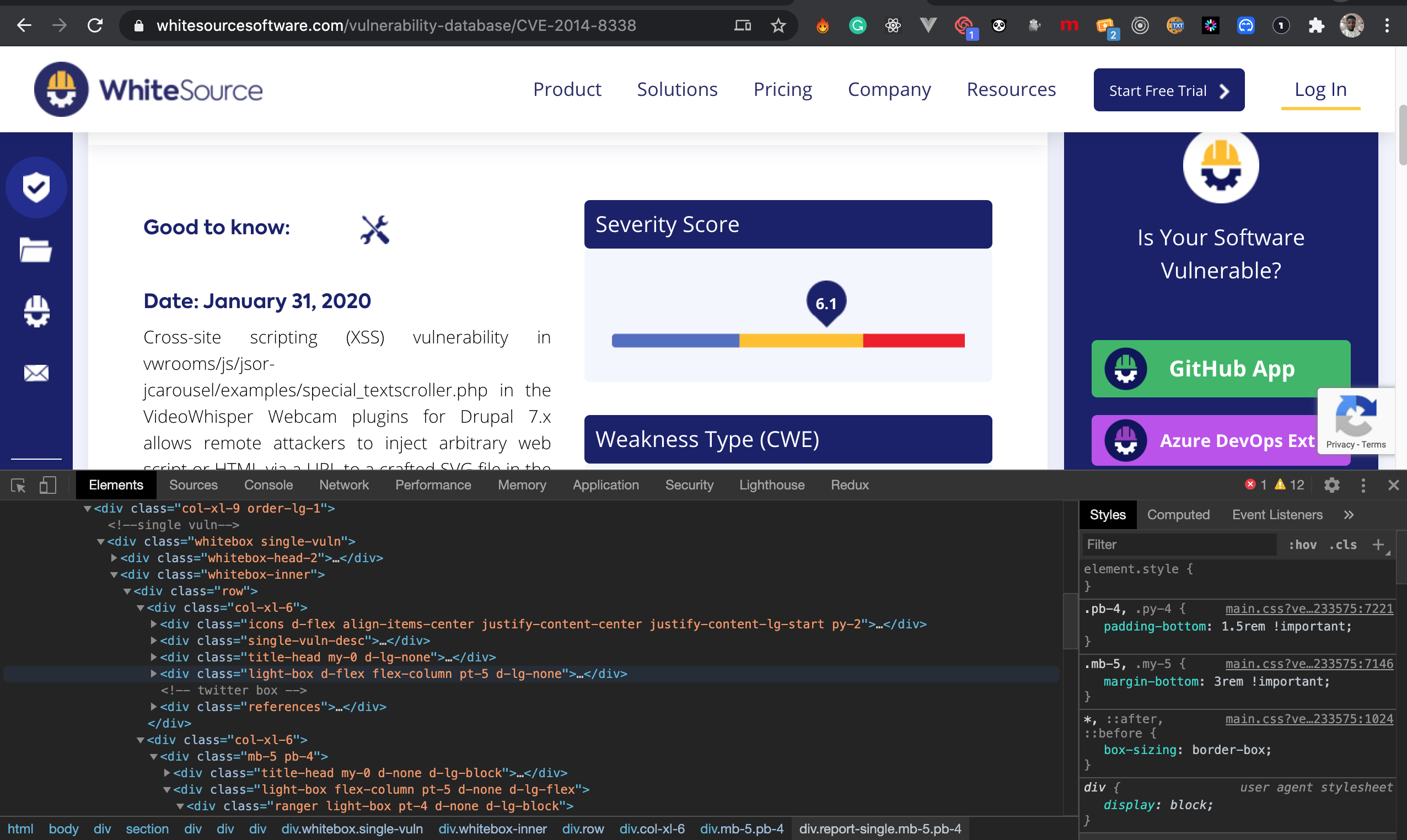
Task: Click the 6.1 severity score marker
Action: [826, 303]
